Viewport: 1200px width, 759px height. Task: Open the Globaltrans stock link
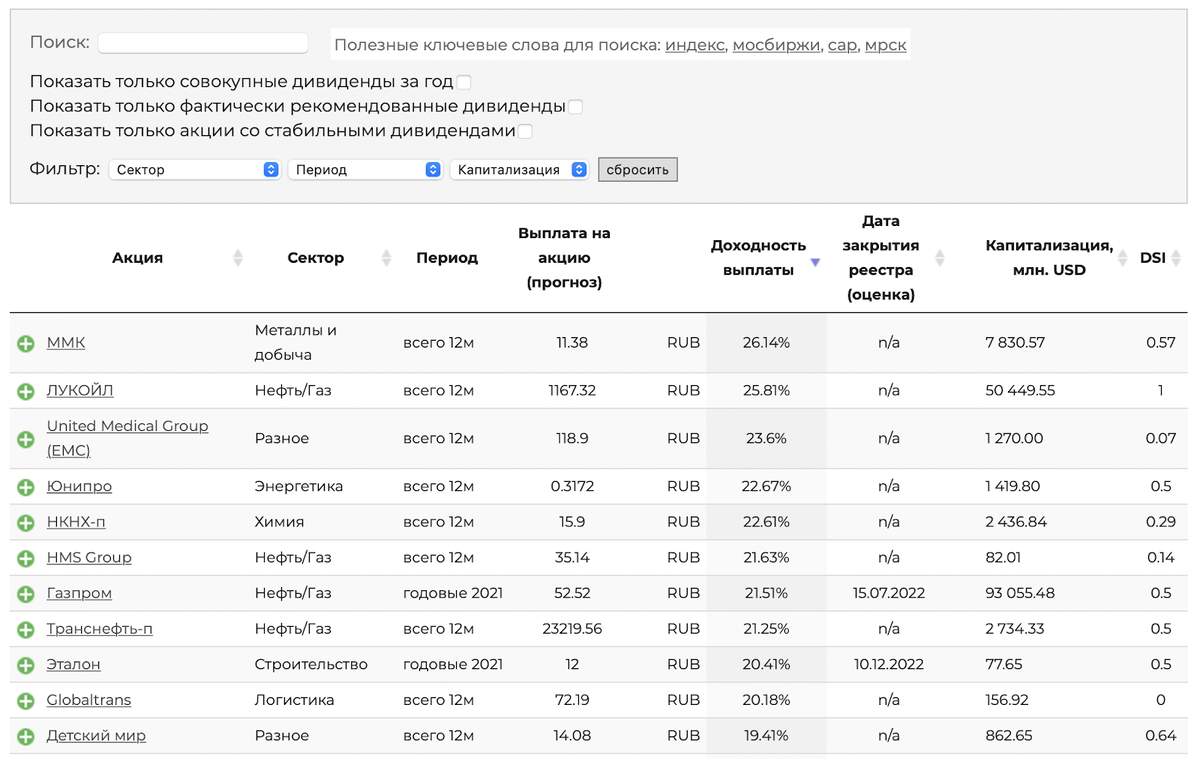(89, 700)
